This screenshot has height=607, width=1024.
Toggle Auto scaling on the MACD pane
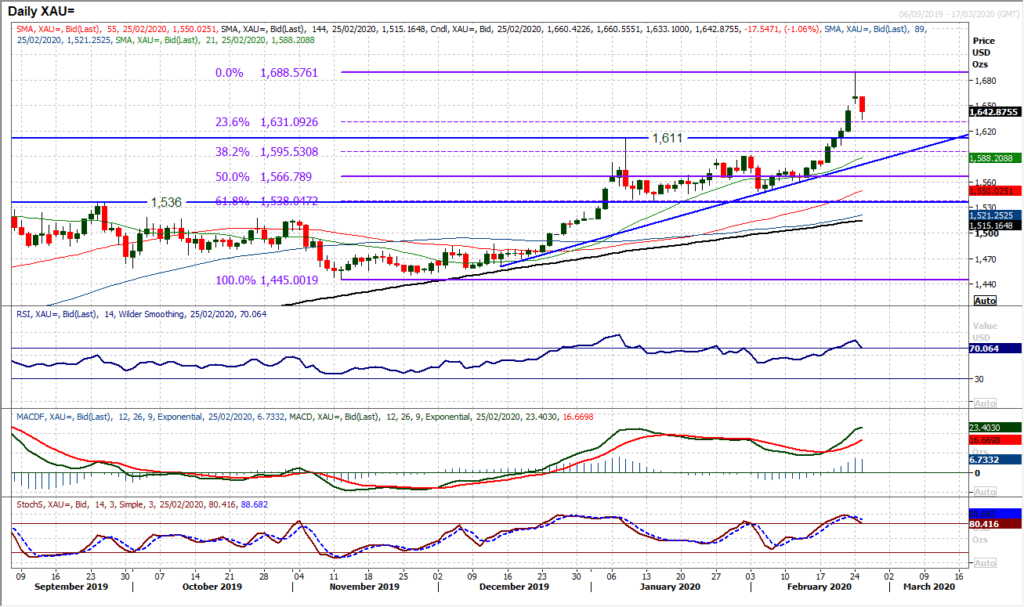(986, 491)
